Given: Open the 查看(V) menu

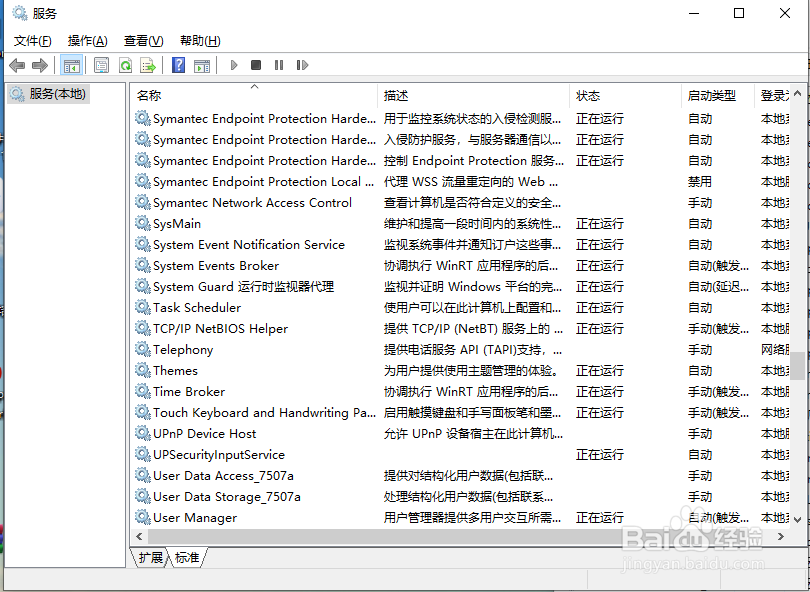Looking at the screenshot, I should (x=144, y=41).
